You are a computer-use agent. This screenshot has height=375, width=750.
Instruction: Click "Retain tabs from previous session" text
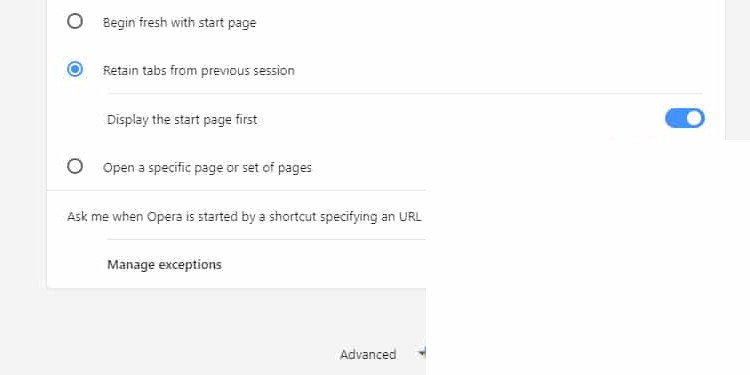(x=199, y=71)
